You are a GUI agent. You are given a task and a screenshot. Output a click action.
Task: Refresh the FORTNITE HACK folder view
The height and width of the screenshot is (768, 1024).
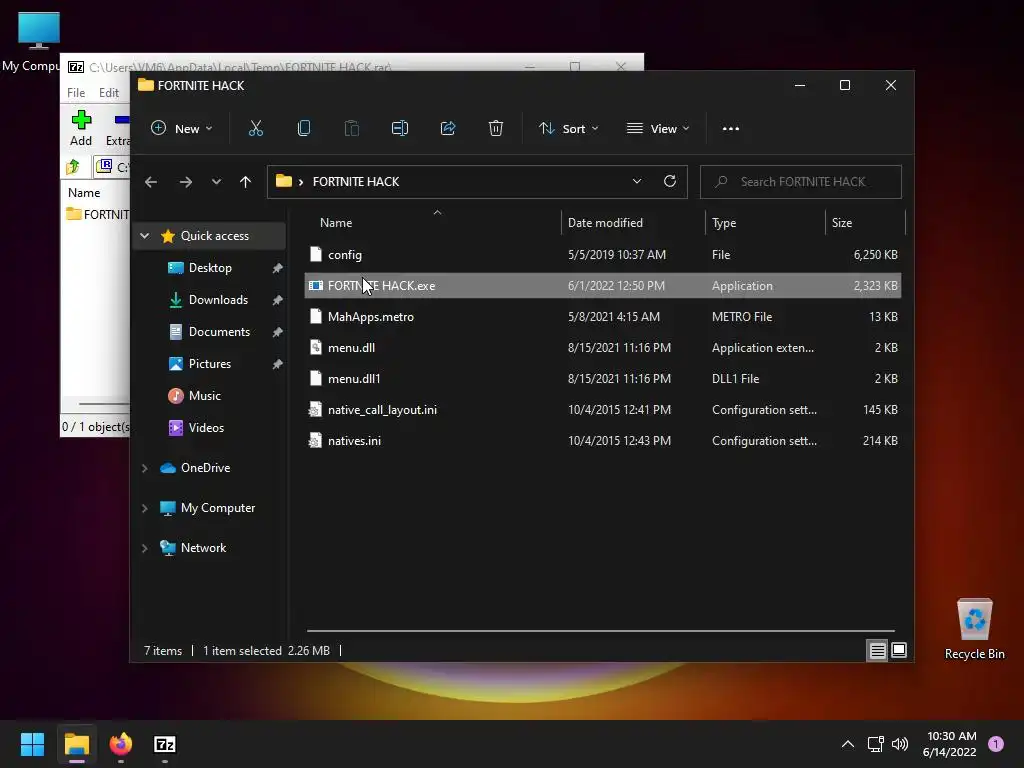coord(669,182)
